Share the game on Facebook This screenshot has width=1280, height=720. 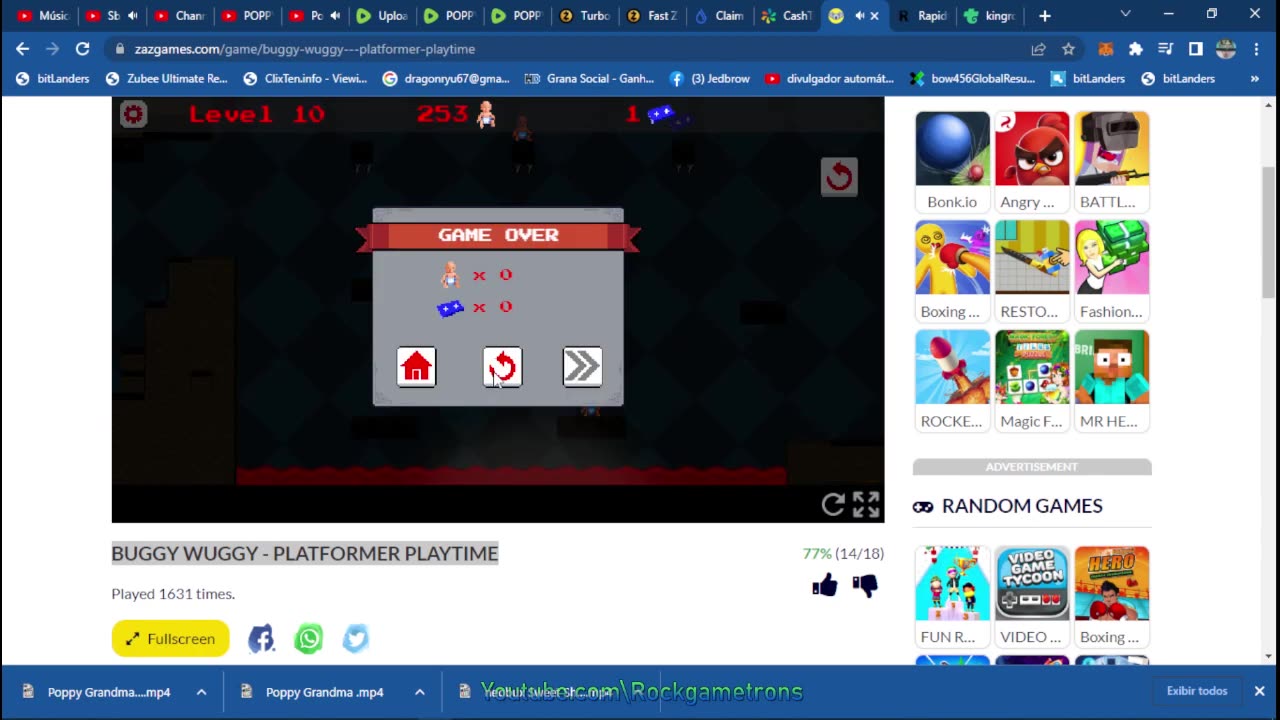261,638
